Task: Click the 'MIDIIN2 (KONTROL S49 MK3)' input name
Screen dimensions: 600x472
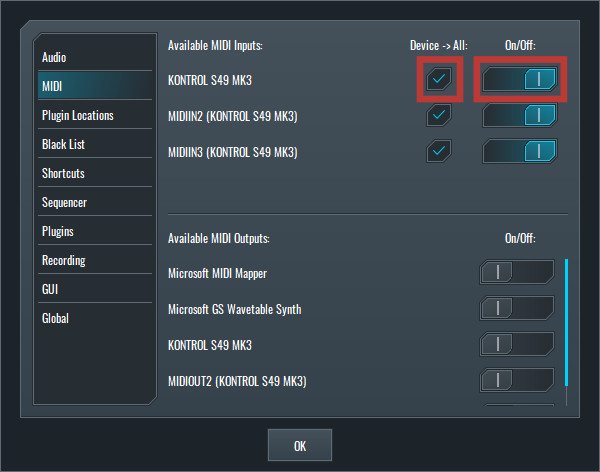Action: coord(233,116)
